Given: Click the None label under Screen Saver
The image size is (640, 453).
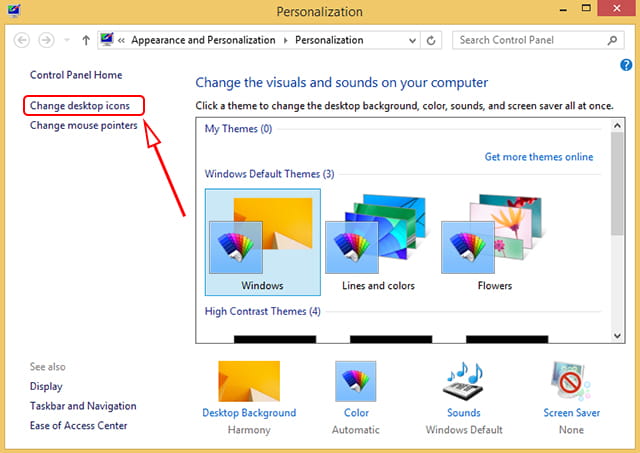Looking at the screenshot, I should (571, 430).
